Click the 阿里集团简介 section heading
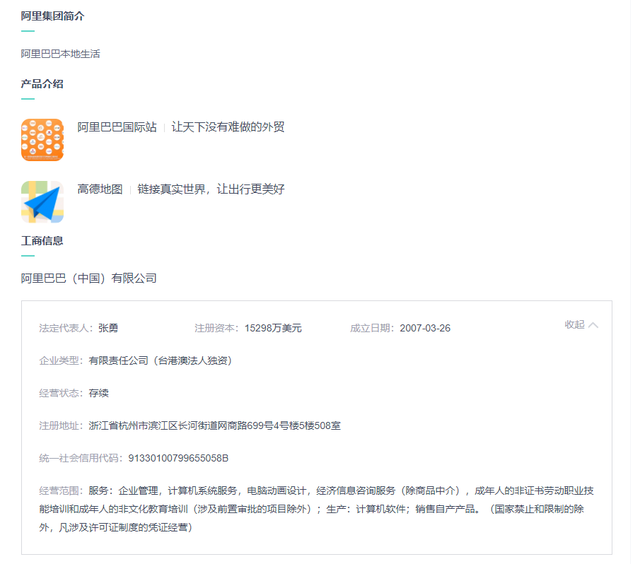The image size is (640, 564). coord(53,16)
